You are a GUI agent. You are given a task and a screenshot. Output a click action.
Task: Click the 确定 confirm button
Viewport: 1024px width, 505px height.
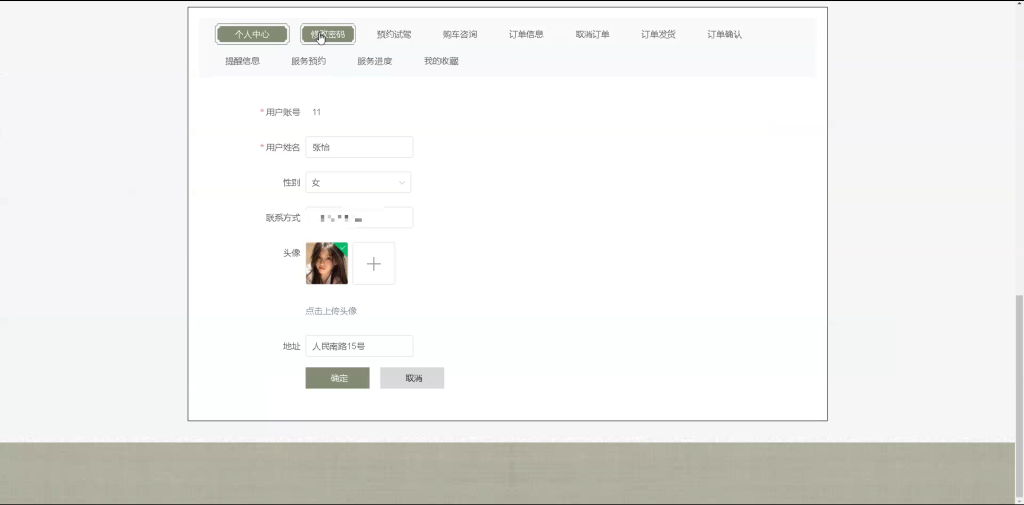click(338, 378)
